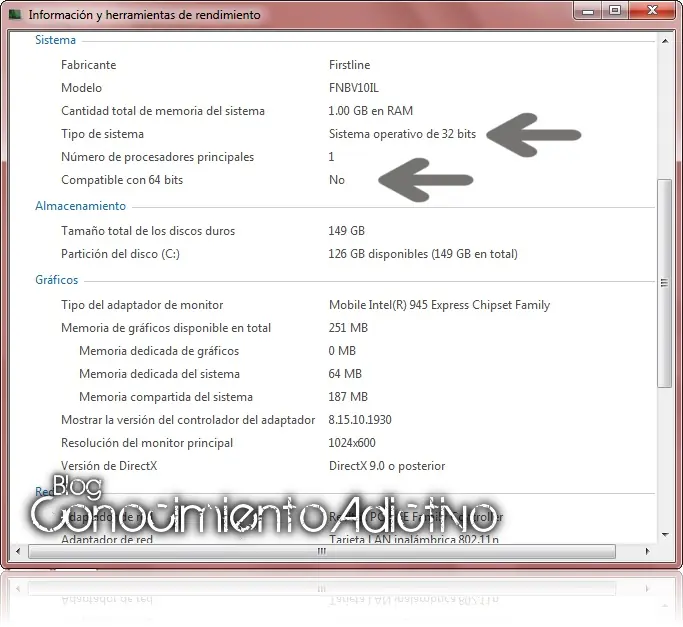Click the horizontal scrollbar thumb

[321, 551]
